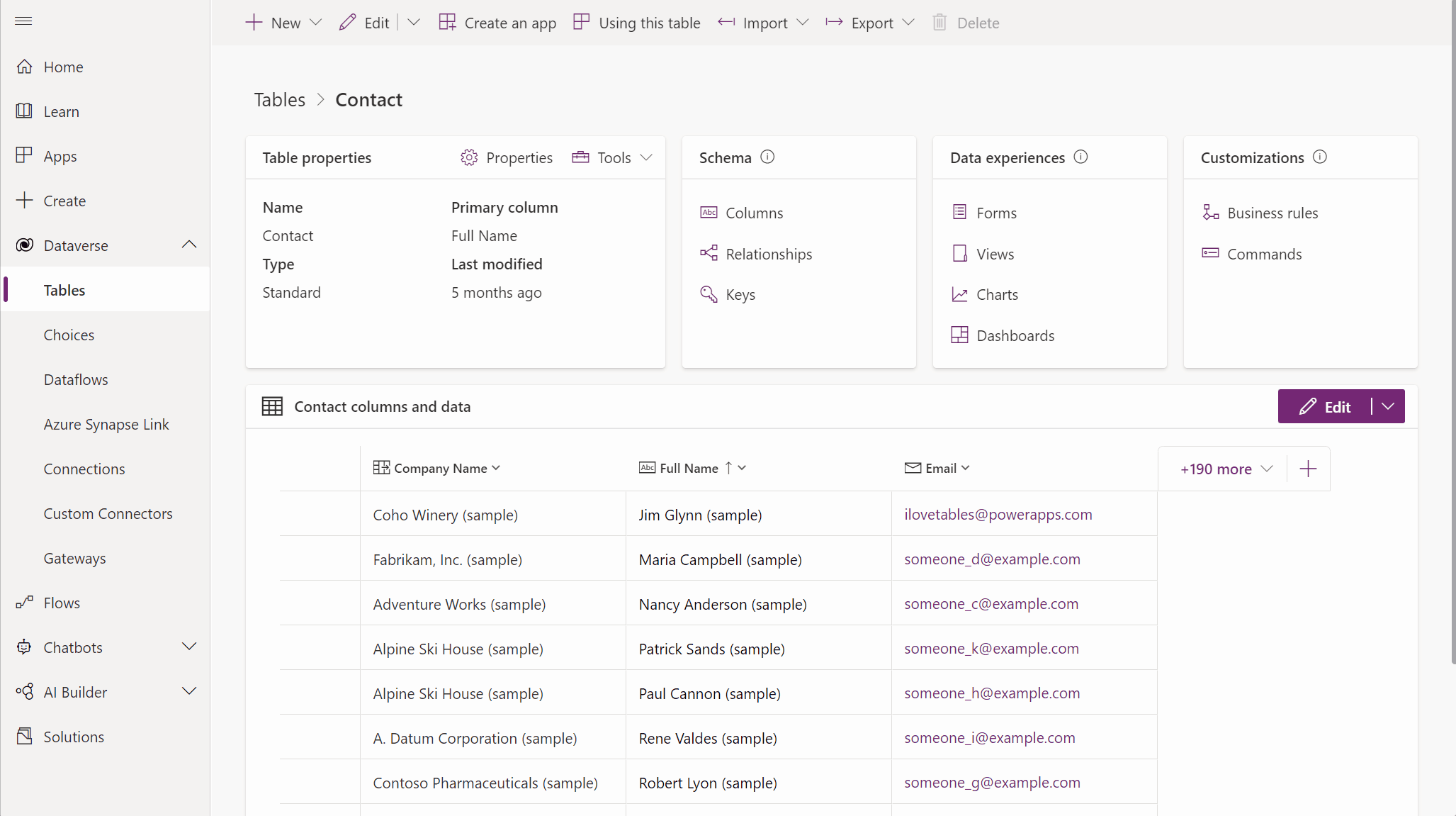
Task: Click Charts icon in Data experiences
Action: point(961,294)
